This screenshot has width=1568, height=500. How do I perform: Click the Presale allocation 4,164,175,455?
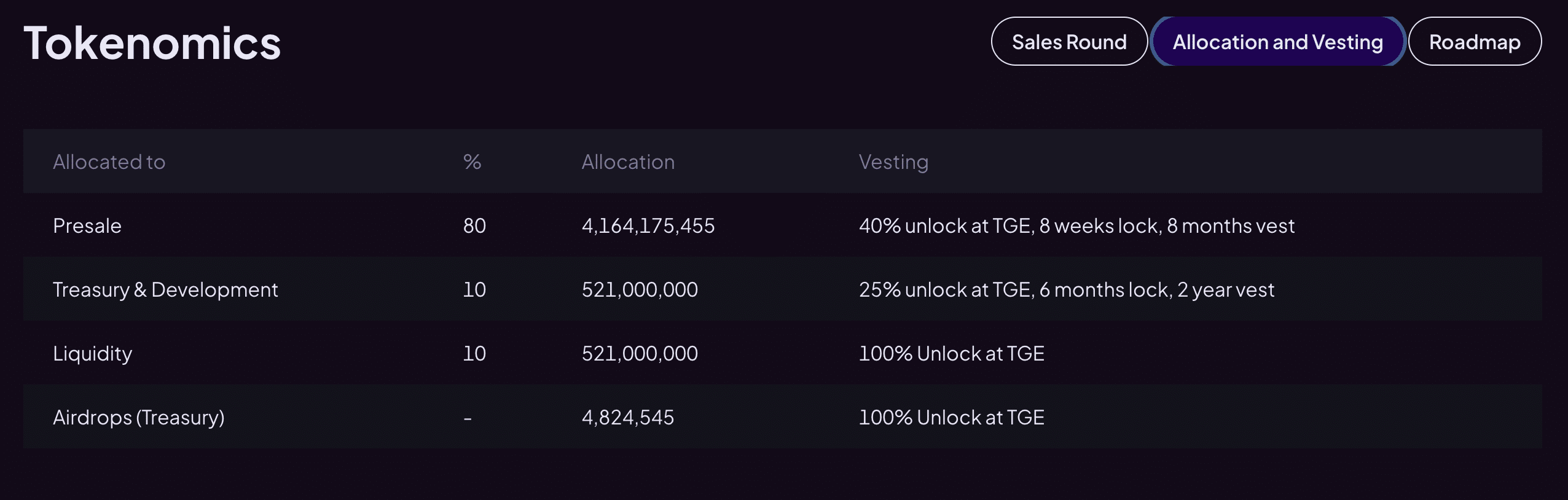click(x=648, y=226)
